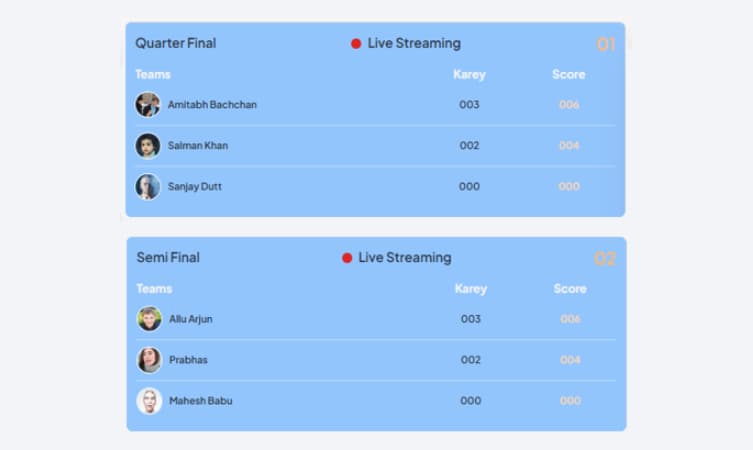Click Prabhas's avatar photo
The height and width of the screenshot is (450, 753).
coord(149,360)
